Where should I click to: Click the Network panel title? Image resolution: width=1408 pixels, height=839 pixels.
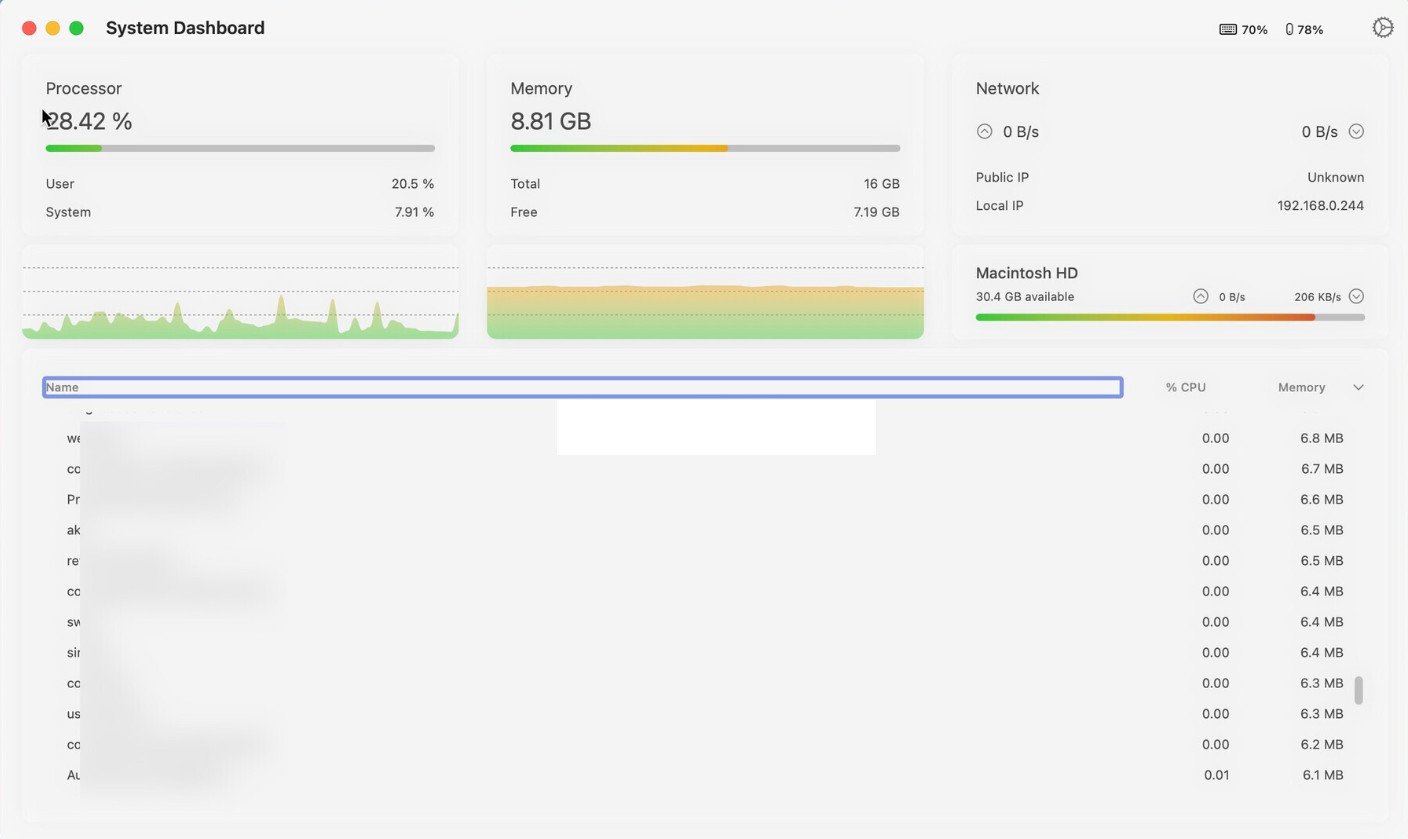coord(1007,88)
